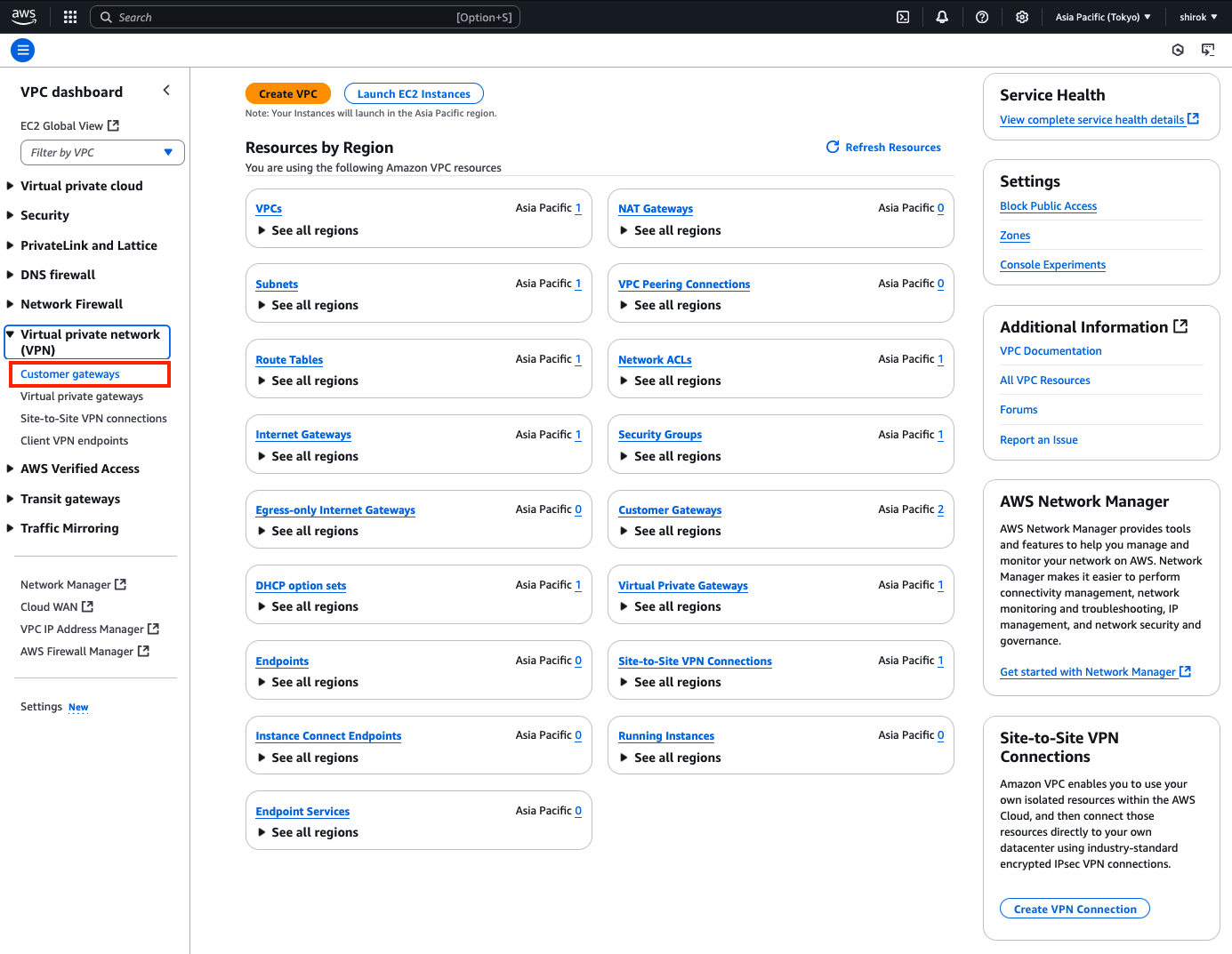Expand DNS firewall section

[x=51, y=275]
